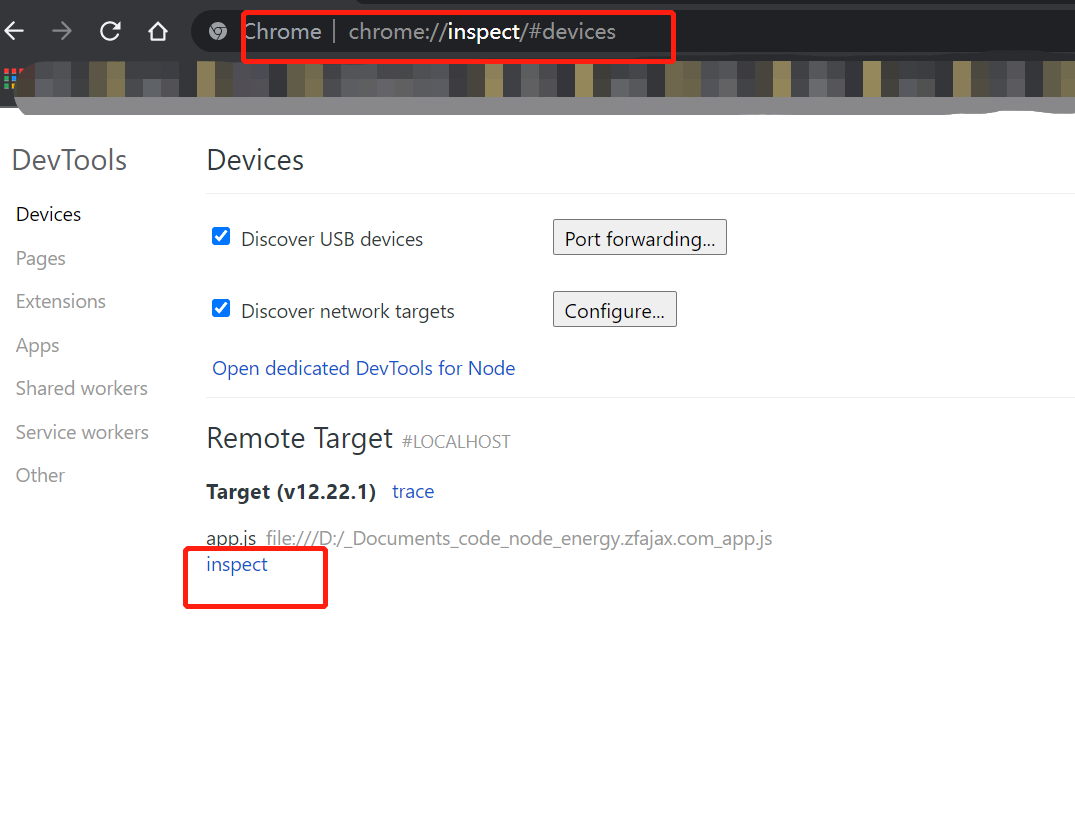The image size is (1075, 813).
Task: Toggle Discover USB devices checkbox
Action: pyautogui.click(x=221, y=237)
